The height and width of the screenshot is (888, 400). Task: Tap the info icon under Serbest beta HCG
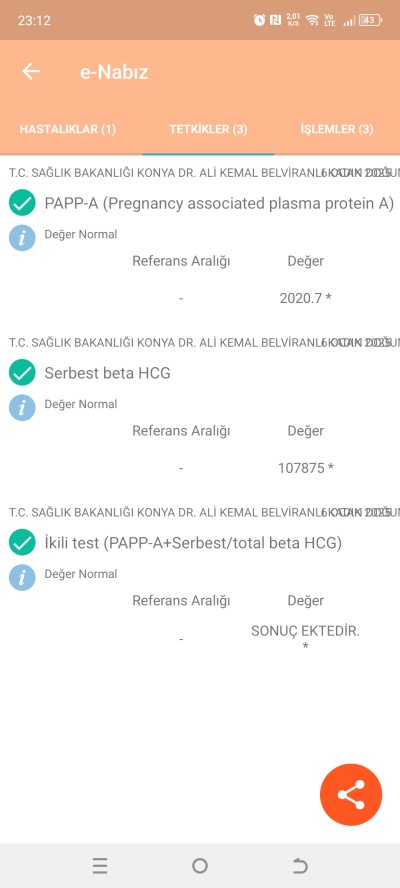[x=22, y=408]
